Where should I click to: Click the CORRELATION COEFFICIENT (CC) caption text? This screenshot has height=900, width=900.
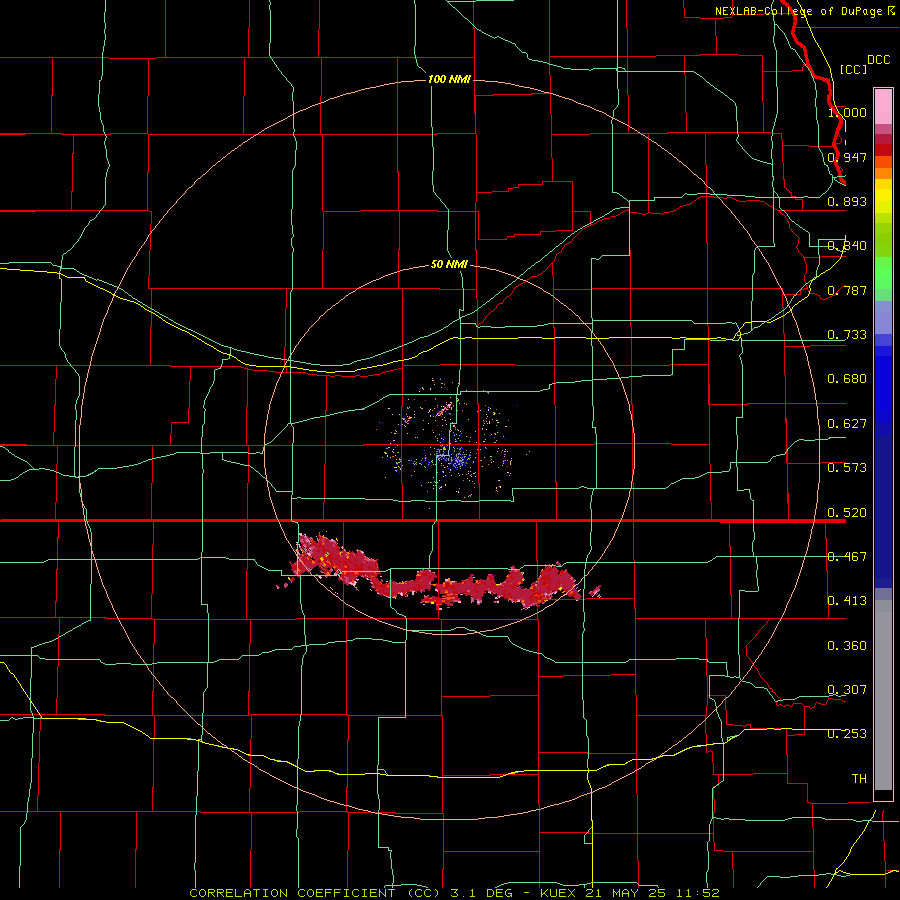[315, 893]
